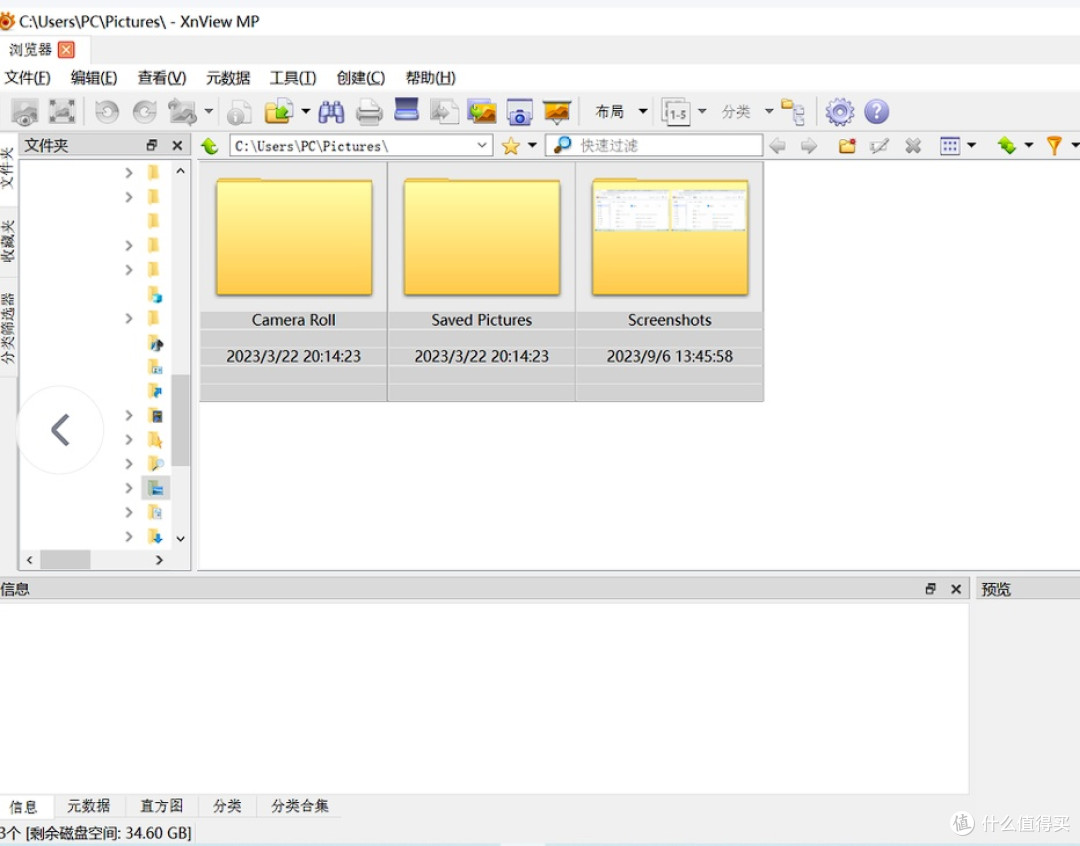Screen dimensions: 1080x846
Task: Click the blue help question mark icon
Action: click(876, 112)
